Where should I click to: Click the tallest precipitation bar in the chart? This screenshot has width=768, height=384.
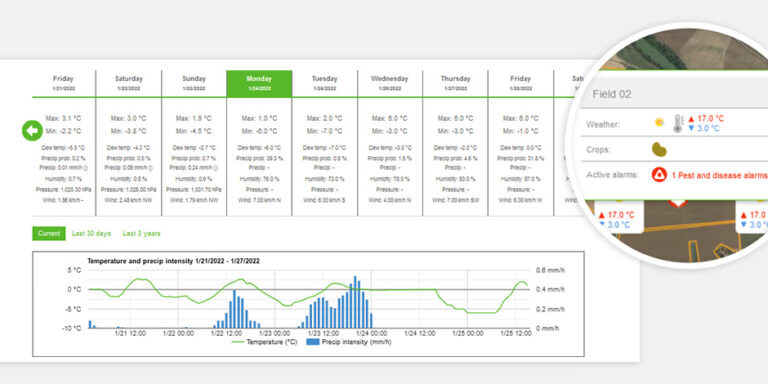355,302
